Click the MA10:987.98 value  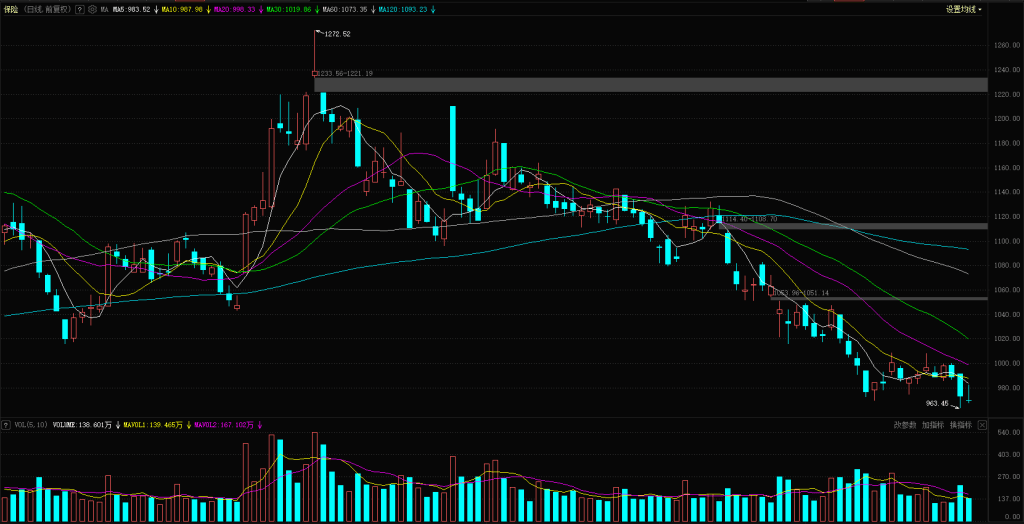182,9
